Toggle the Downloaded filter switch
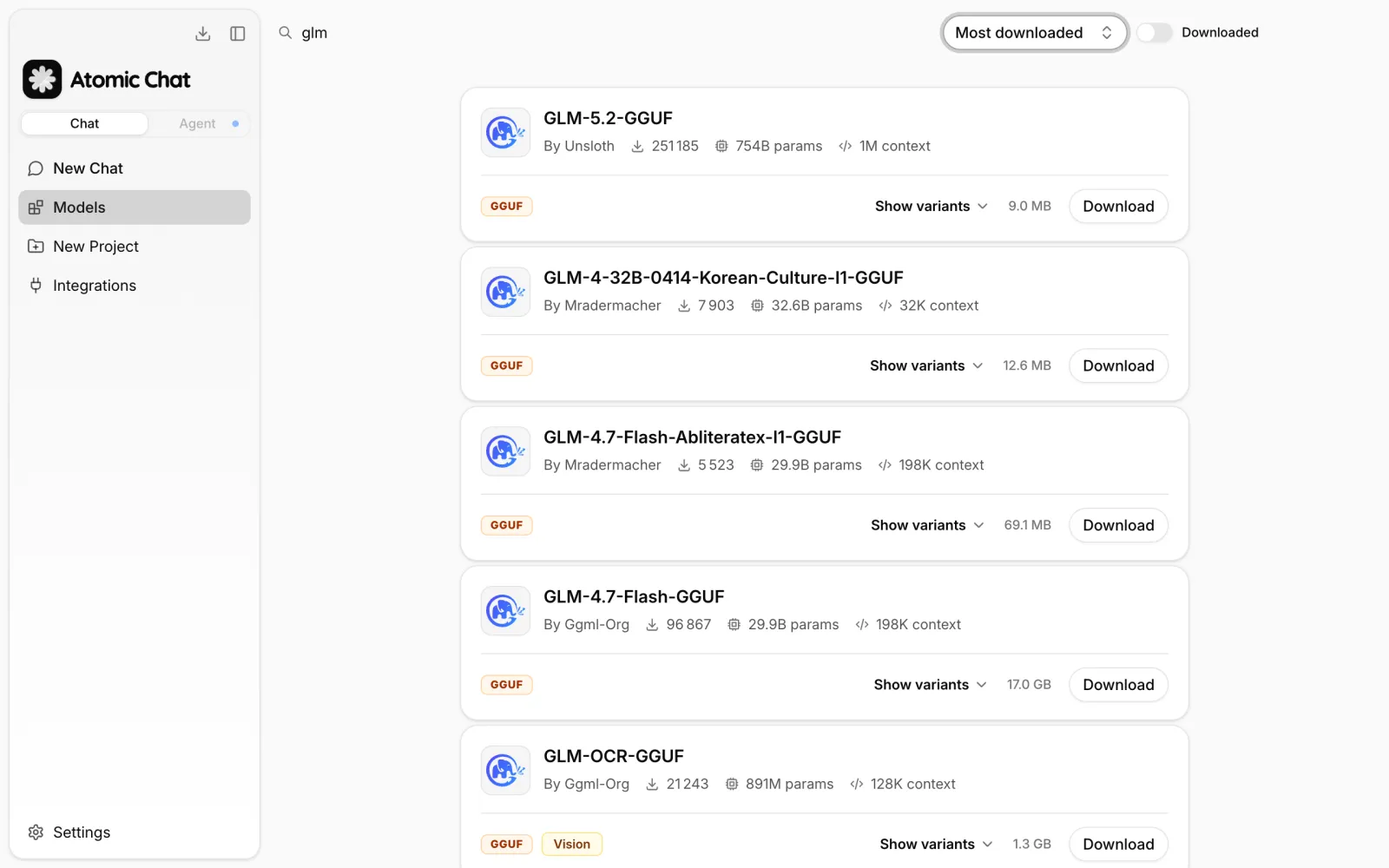This screenshot has width=1389, height=868. pyautogui.click(x=1155, y=33)
